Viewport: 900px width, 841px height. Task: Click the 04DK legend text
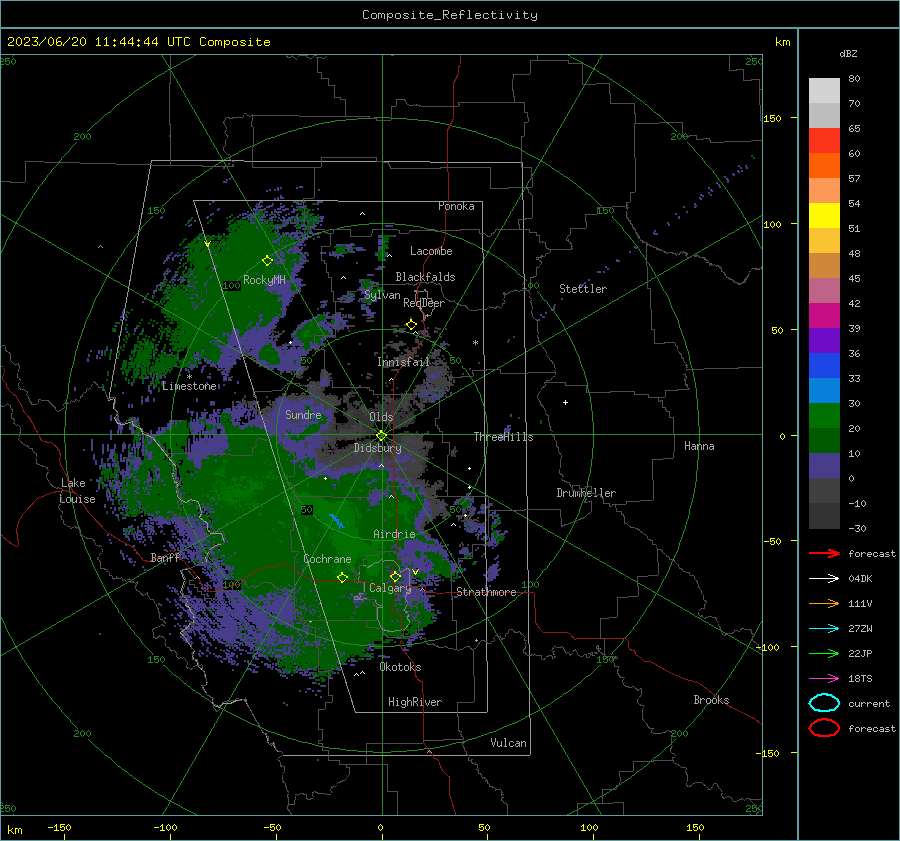[860, 579]
